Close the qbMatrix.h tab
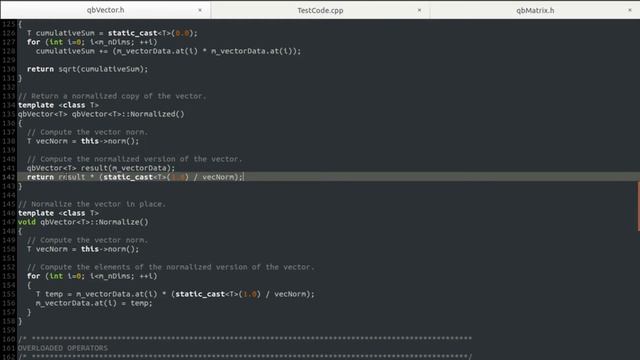The width and height of the screenshot is (640, 360). coord(630,10)
